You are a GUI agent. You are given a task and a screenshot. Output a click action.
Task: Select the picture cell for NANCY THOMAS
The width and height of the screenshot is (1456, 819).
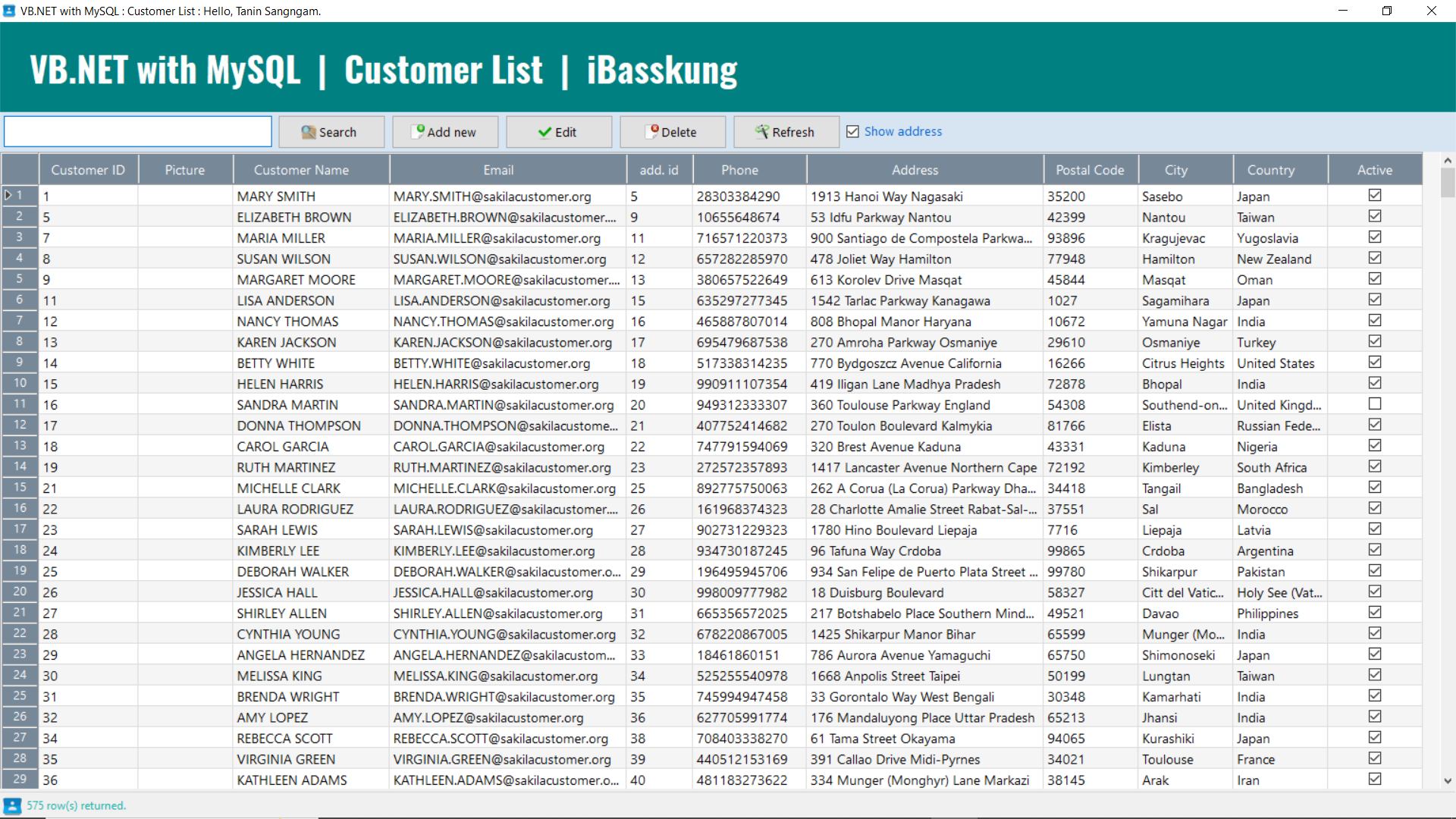(185, 322)
